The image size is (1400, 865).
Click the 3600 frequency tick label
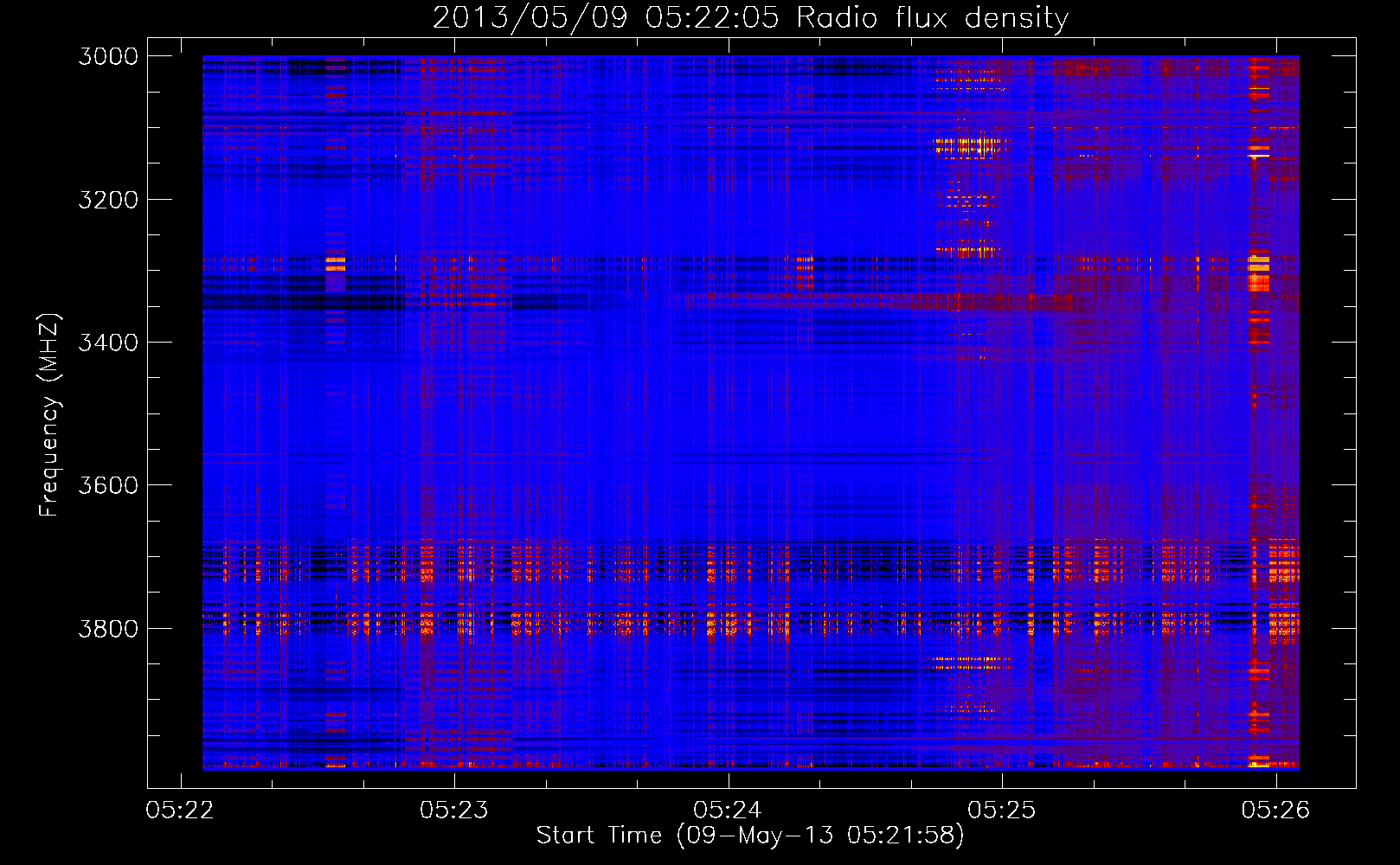(108, 485)
